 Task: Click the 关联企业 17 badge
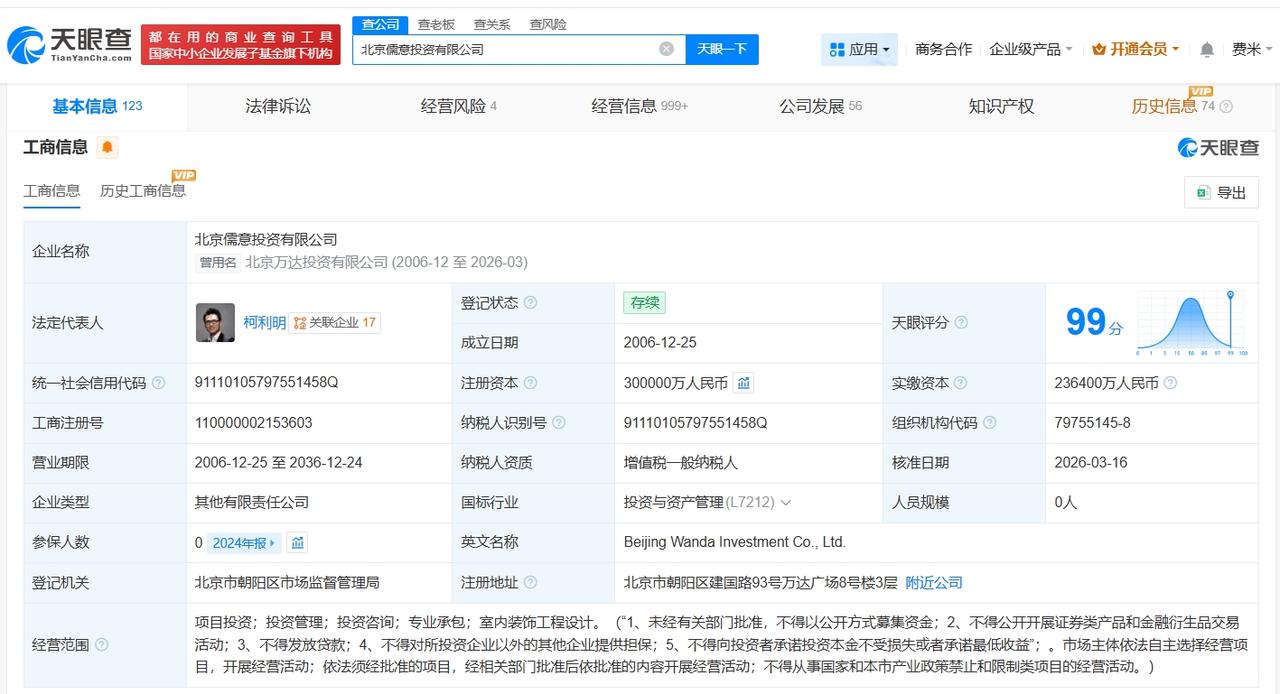click(335, 323)
